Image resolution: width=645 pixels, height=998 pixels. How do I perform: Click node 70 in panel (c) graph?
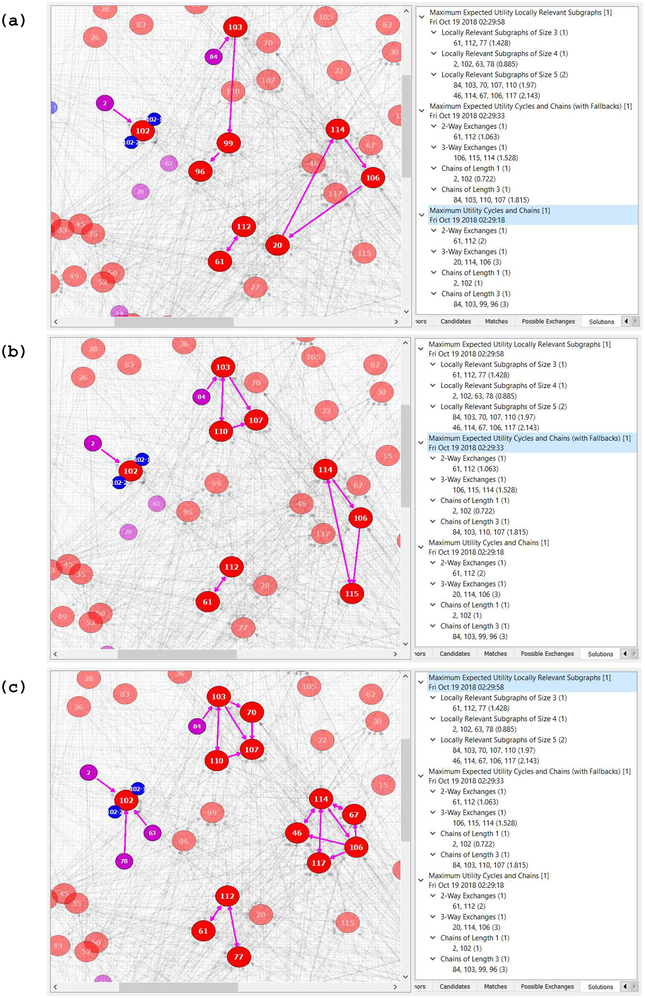252,712
